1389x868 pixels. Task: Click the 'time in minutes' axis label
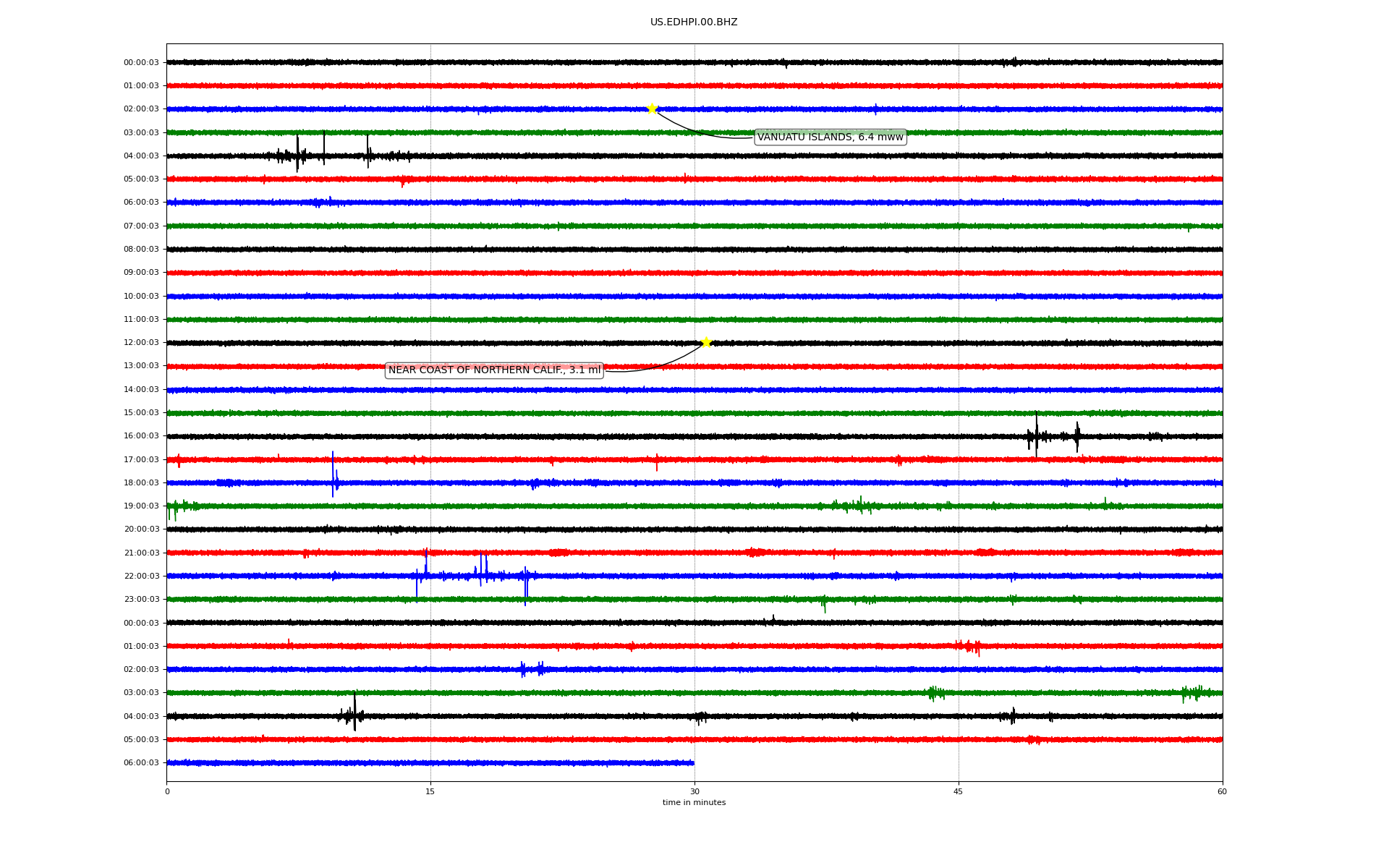click(694, 803)
